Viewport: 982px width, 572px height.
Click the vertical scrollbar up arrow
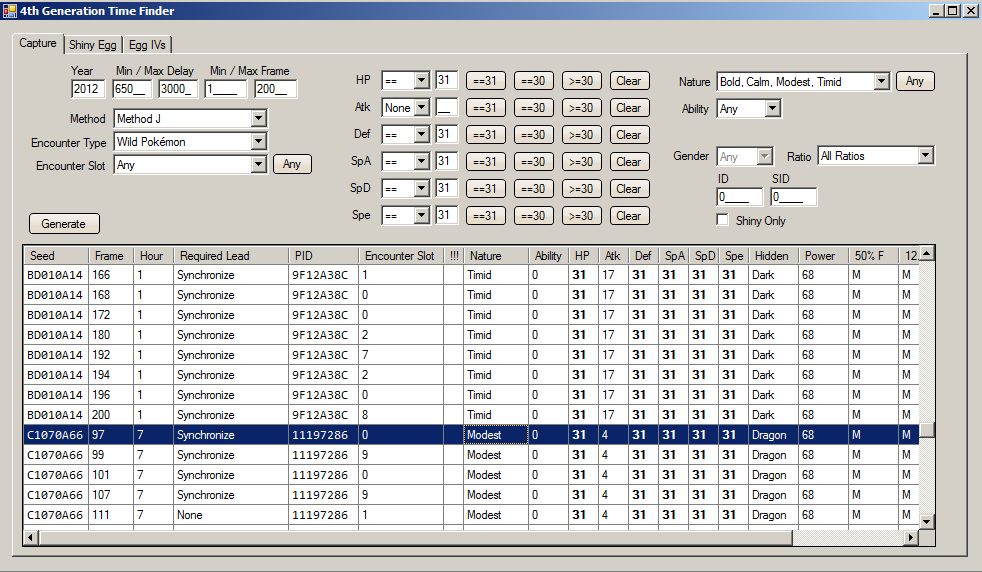927,253
